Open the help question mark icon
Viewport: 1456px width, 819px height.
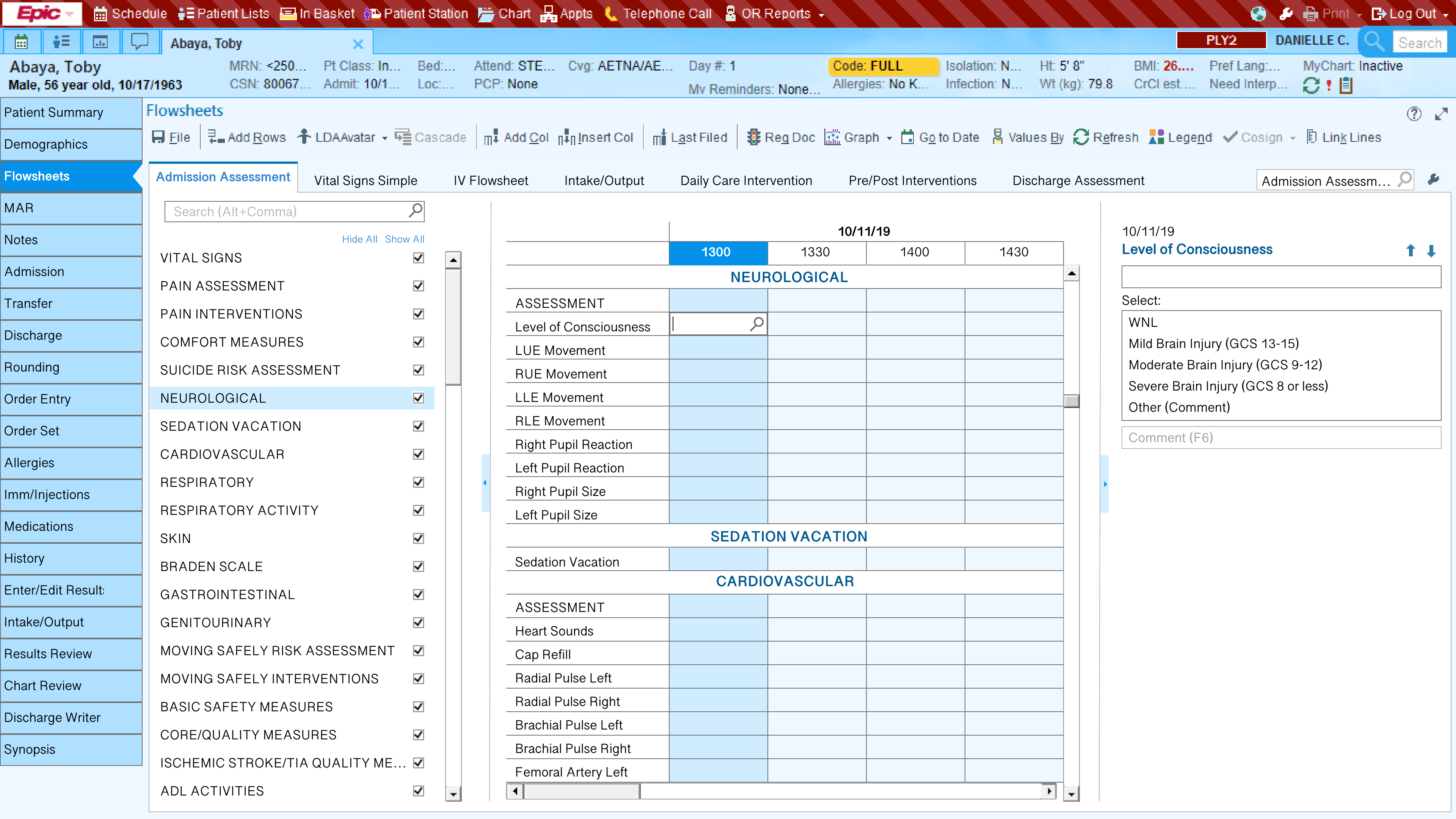tap(1414, 114)
